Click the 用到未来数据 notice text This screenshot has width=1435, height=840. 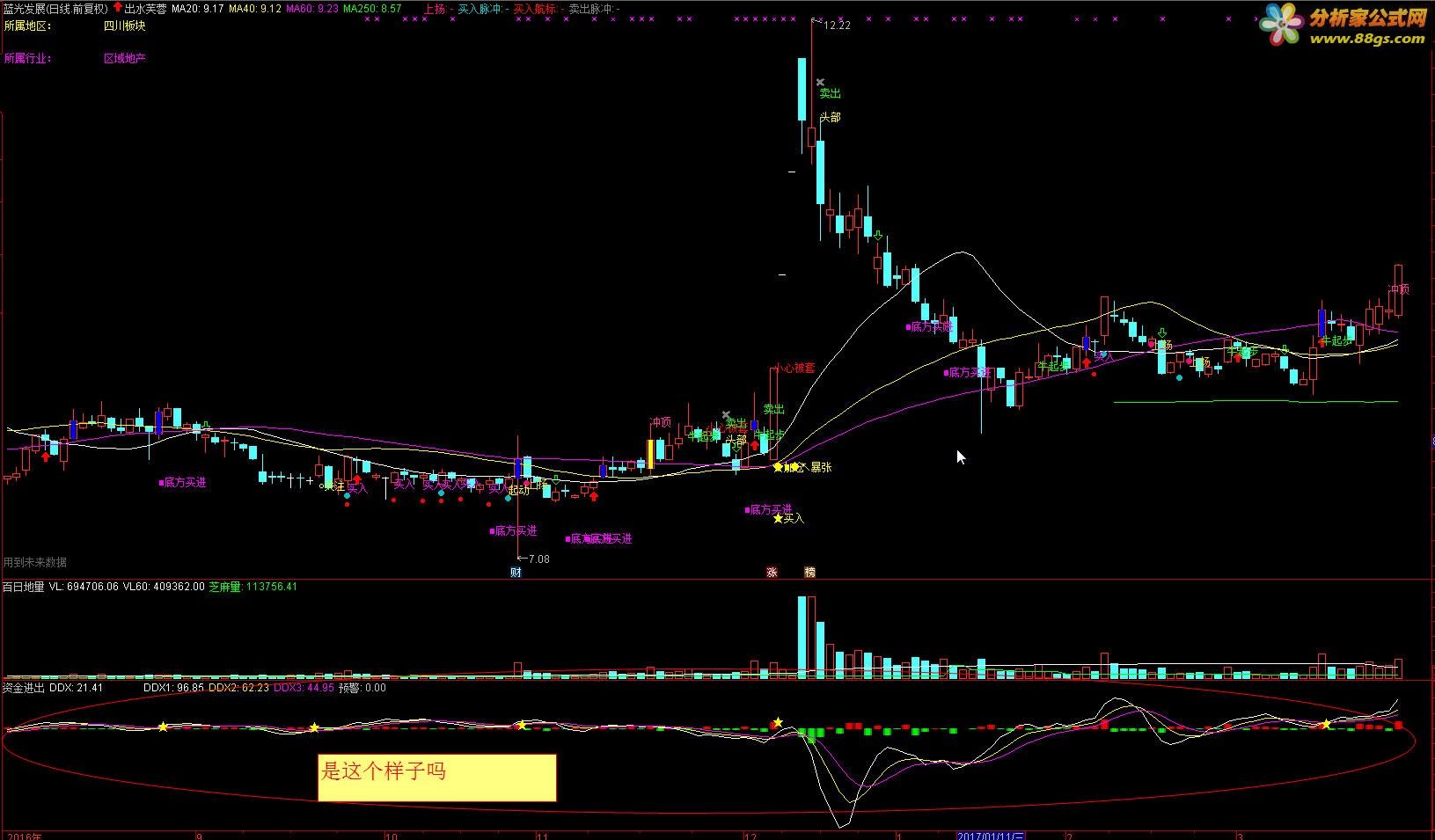(34, 563)
